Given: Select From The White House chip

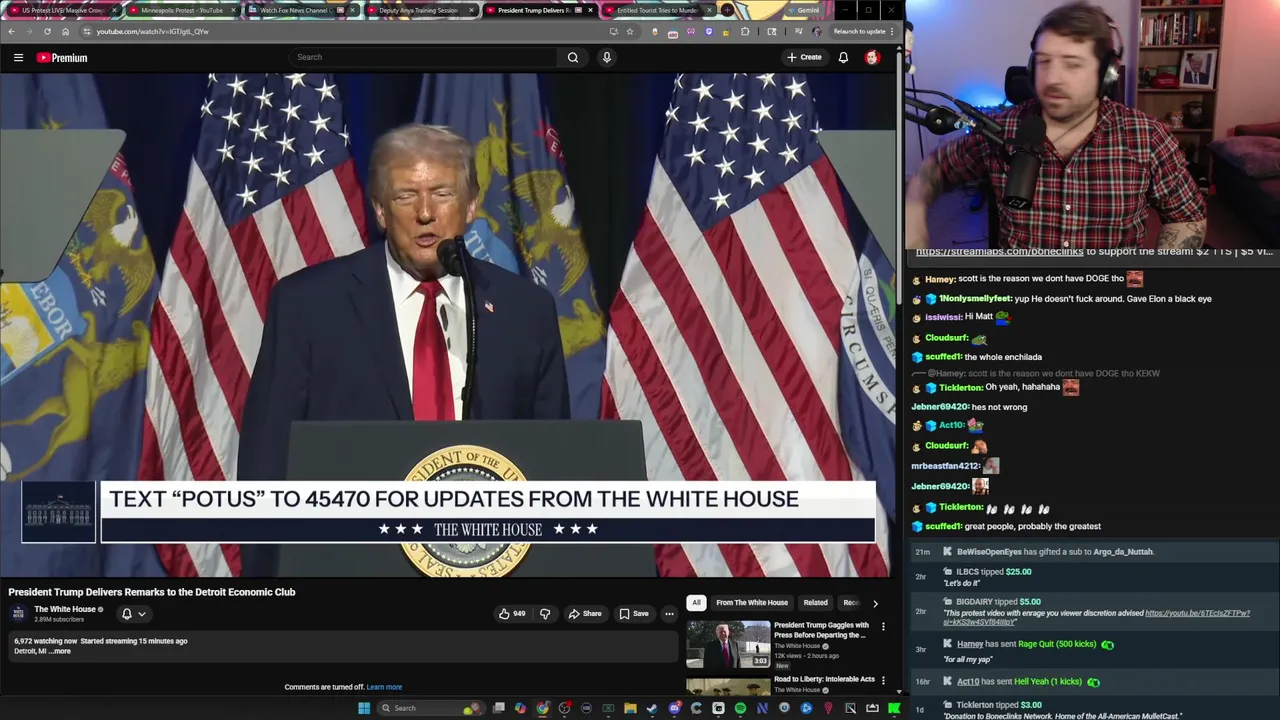Looking at the screenshot, I should pos(752,602).
